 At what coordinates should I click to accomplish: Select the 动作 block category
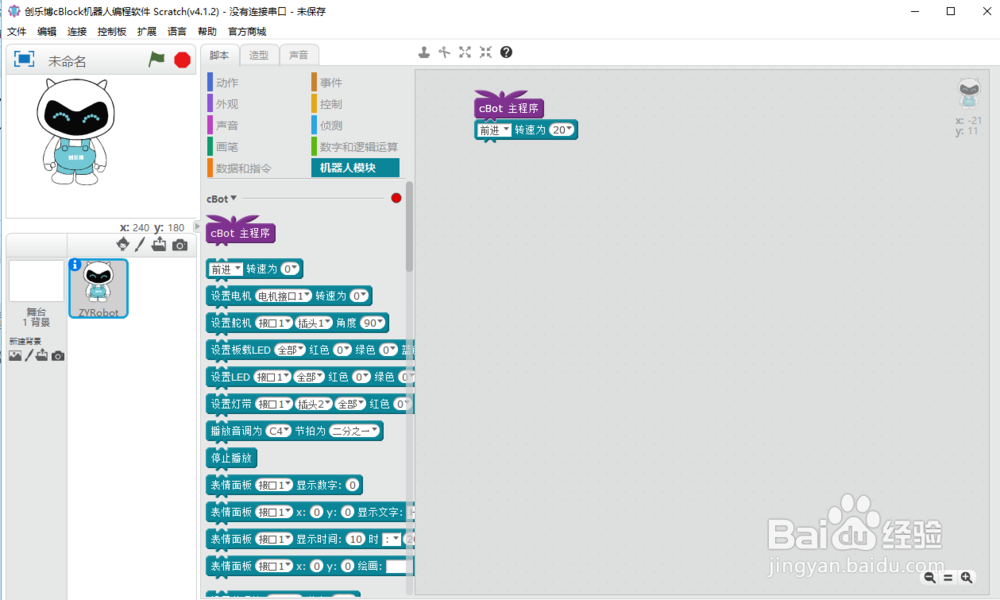(x=226, y=82)
